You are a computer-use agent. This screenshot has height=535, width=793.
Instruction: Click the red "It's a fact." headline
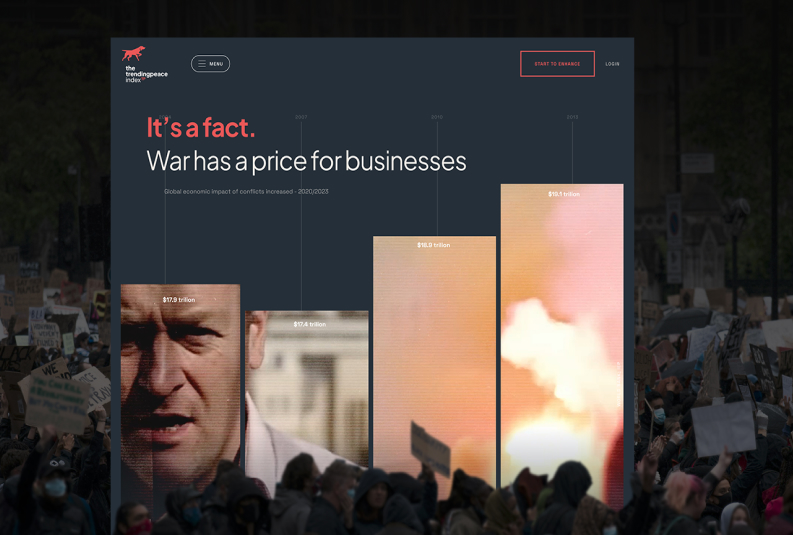click(x=201, y=127)
